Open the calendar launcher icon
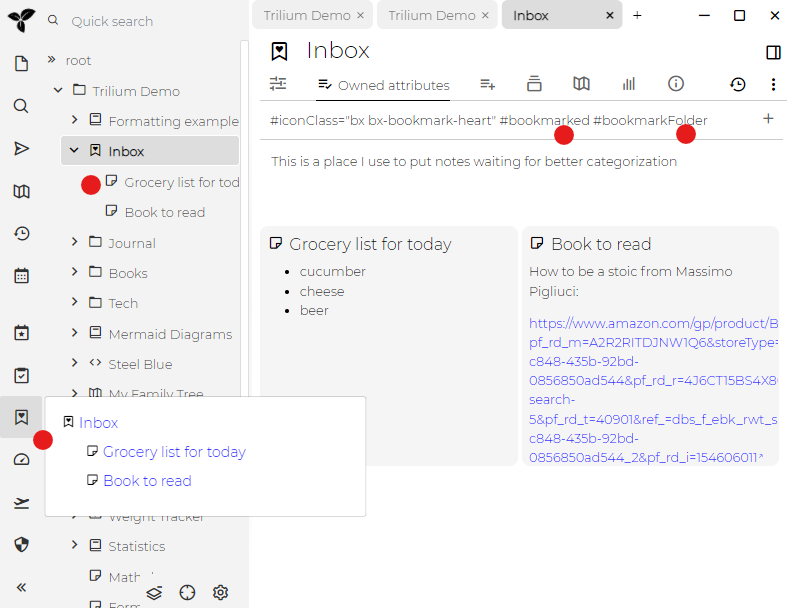Viewport: 791px width, 608px height. (x=21, y=275)
